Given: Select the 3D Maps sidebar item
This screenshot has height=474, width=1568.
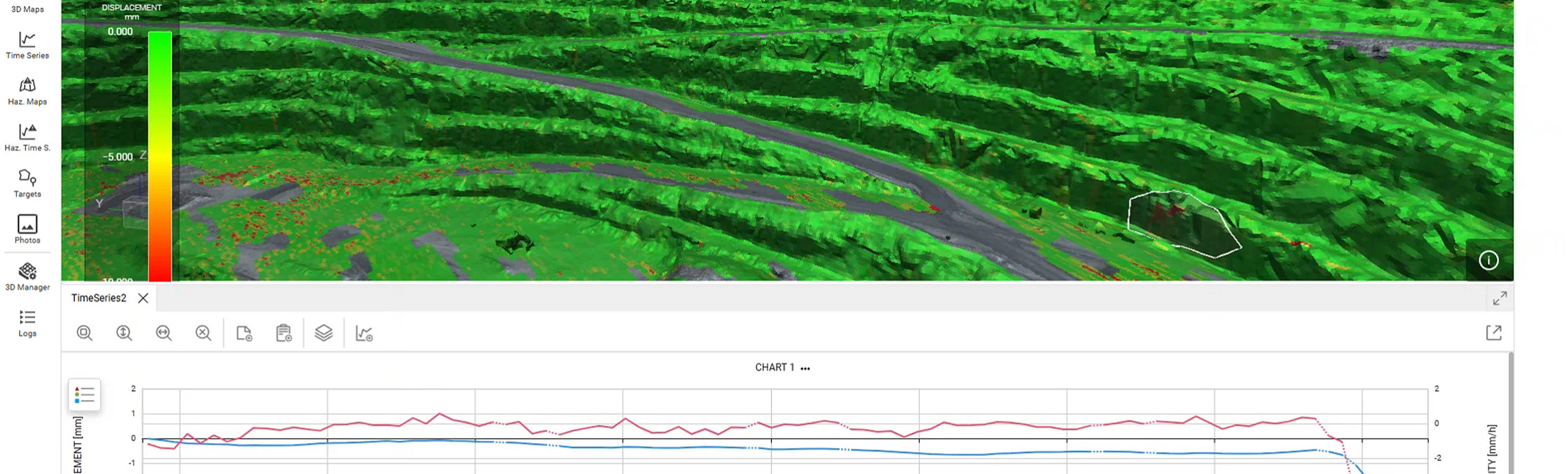Looking at the screenshot, I should point(27,9).
